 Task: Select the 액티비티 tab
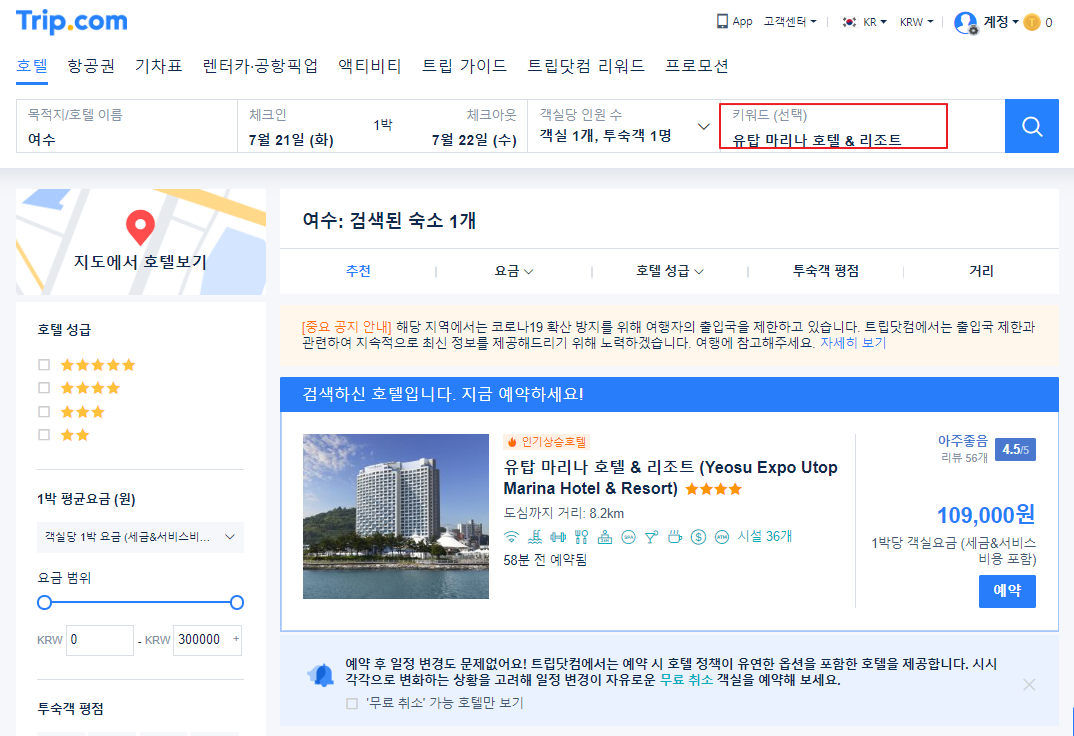[x=369, y=66]
